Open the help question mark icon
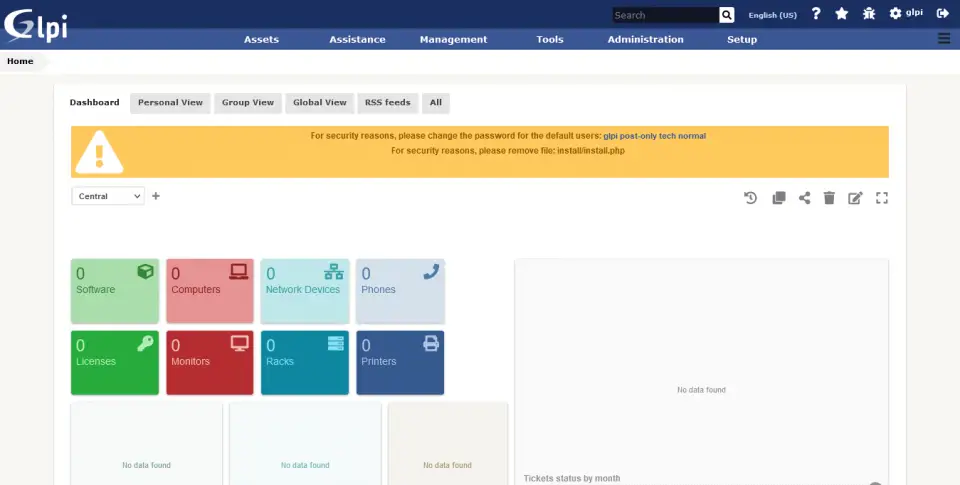Image resolution: width=960 pixels, height=485 pixels. click(816, 14)
